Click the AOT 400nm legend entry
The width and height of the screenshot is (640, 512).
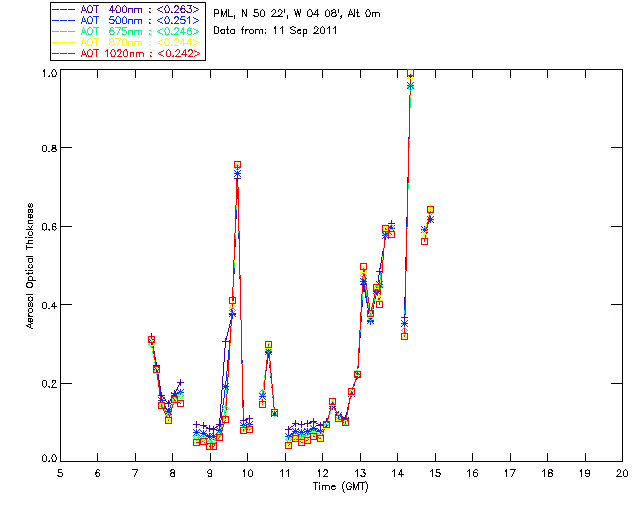127,9
